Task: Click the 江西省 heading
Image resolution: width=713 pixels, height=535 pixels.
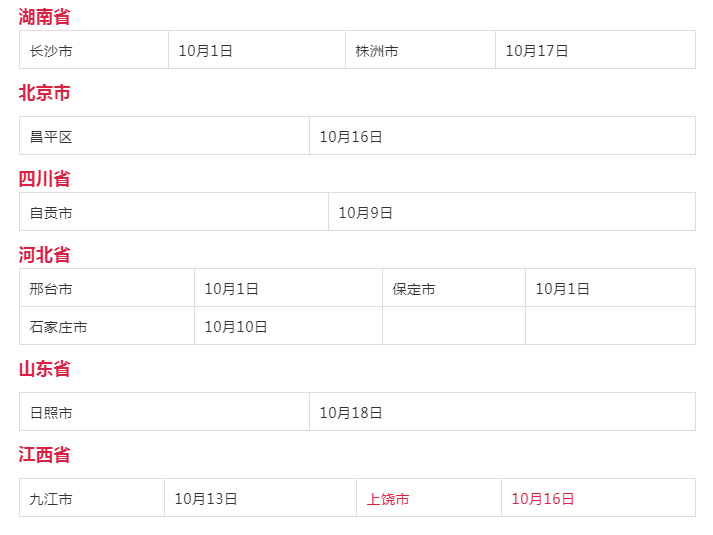Action: (x=44, y=455)
